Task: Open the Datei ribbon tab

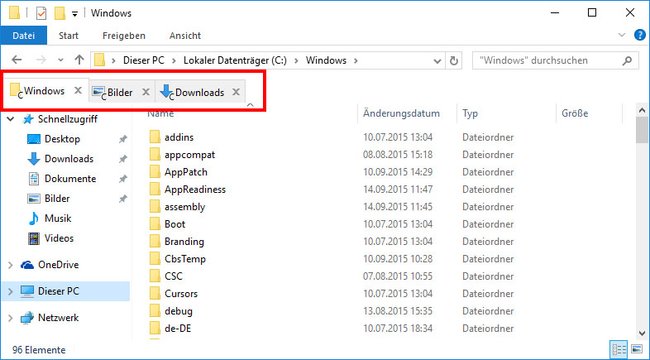Action: coord(24,36)
